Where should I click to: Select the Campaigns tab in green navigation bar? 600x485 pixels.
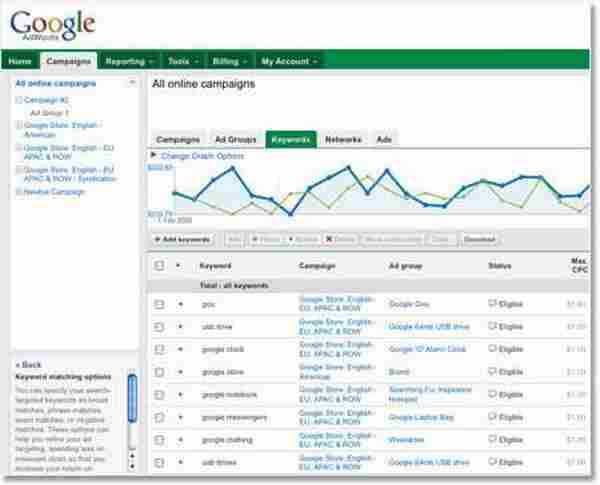[x=69, y=61]
